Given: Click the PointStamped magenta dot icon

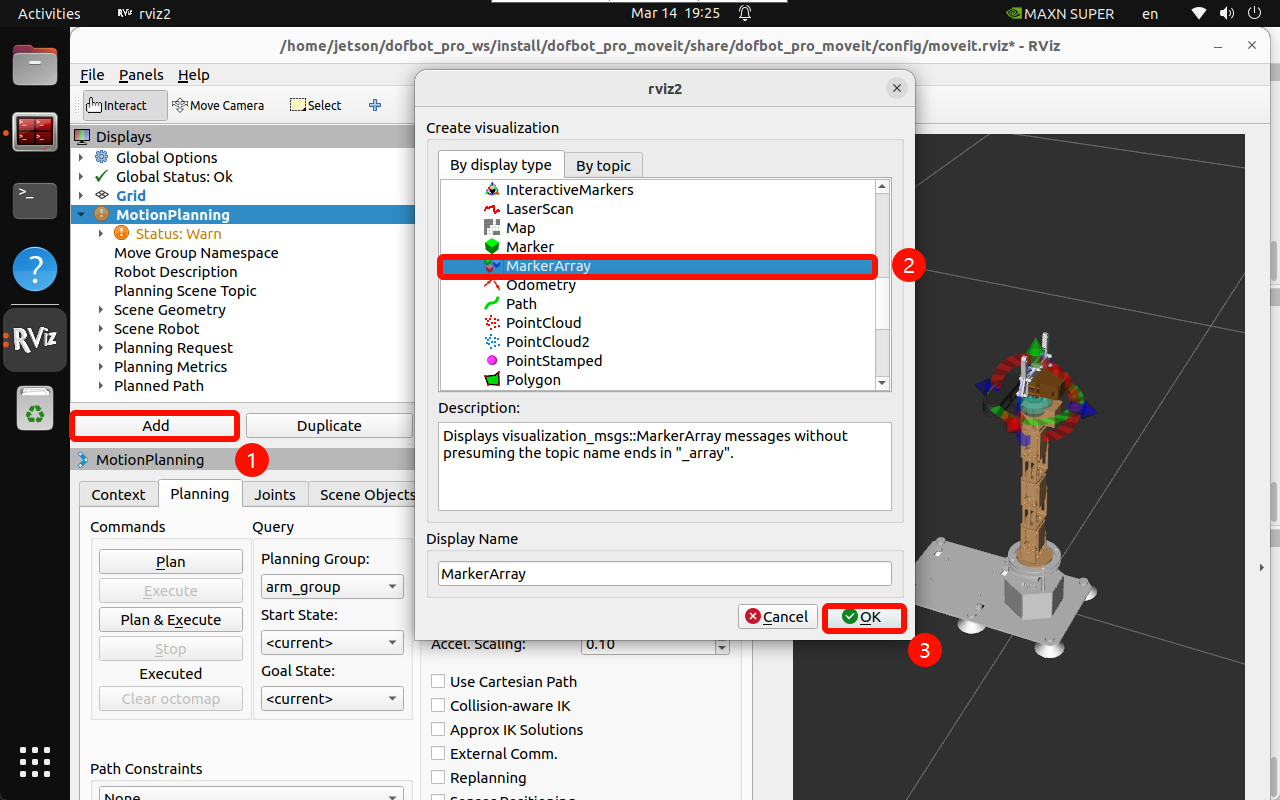Looking at the screenshot, I should [491, 360].
